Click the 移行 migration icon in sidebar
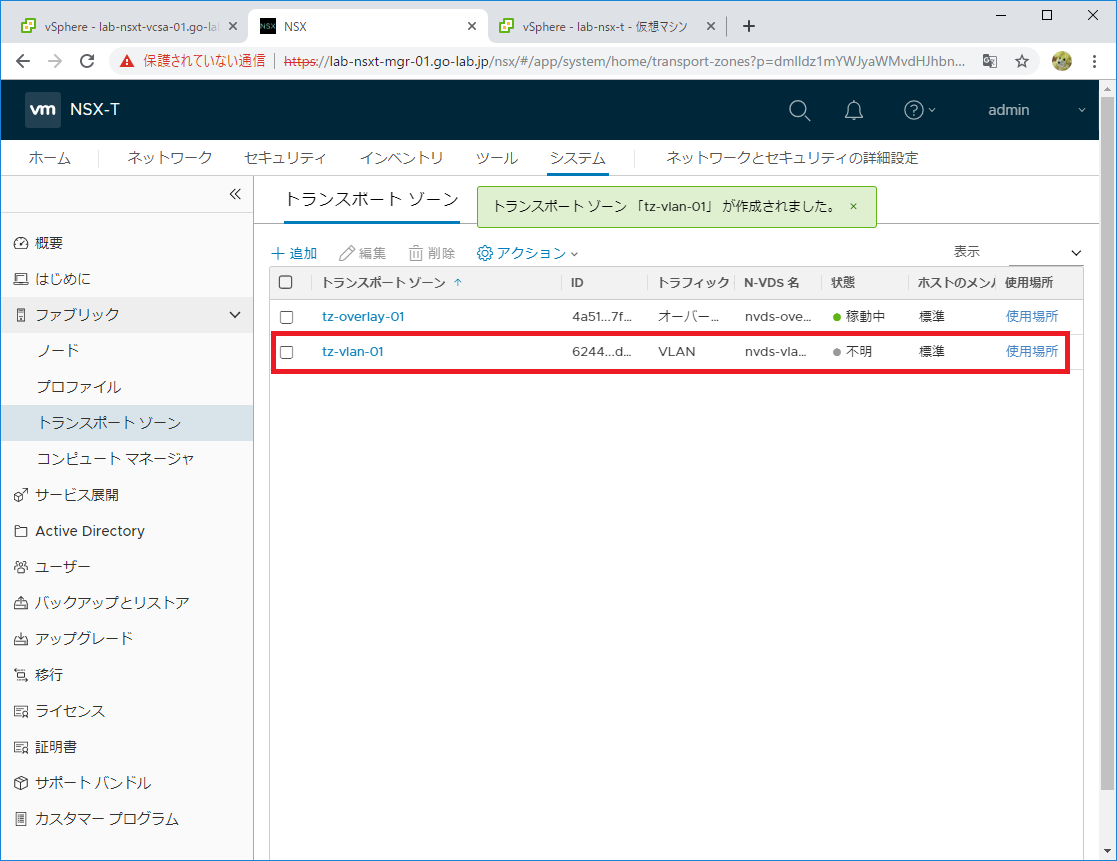The width and height of the screenshot is (1117, 861). 21,675
